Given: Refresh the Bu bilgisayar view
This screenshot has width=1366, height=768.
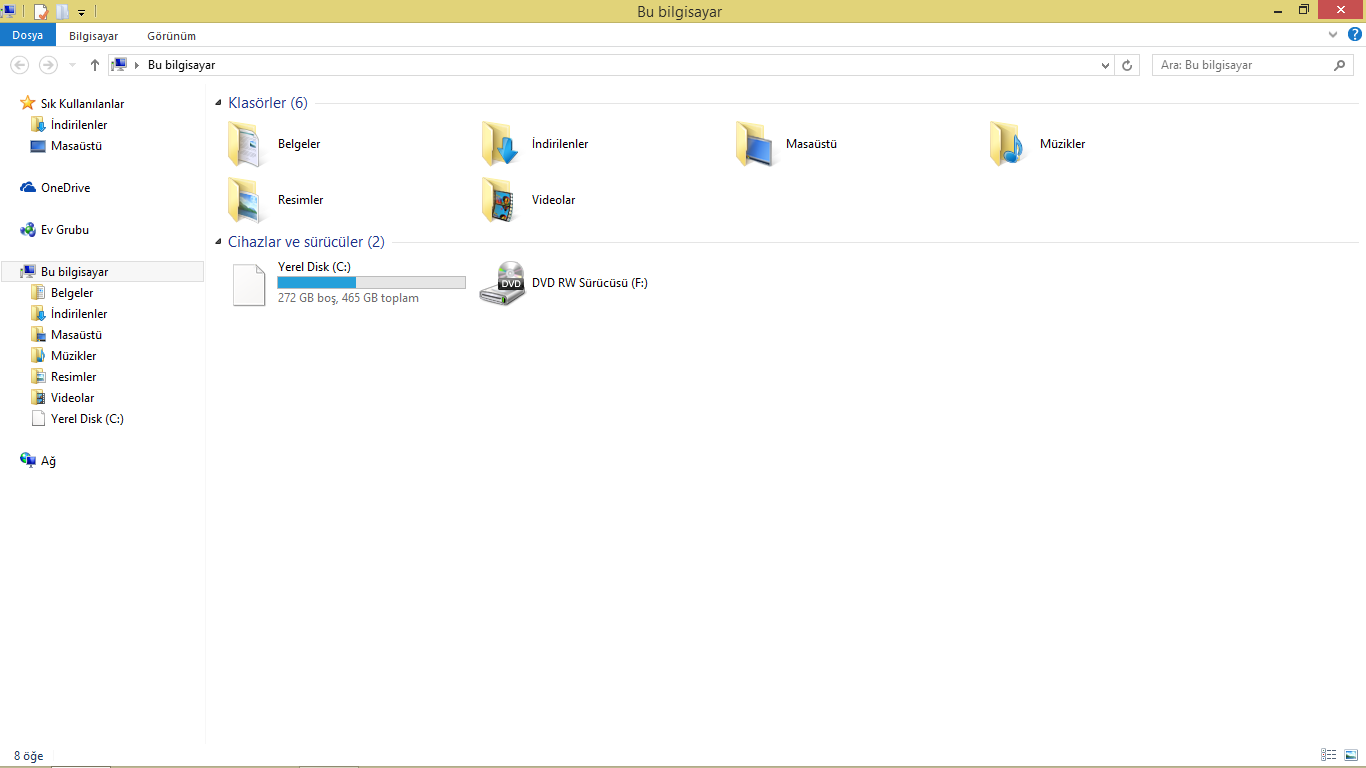Looking at the screenshot, I should click(x=1127, y=65).
